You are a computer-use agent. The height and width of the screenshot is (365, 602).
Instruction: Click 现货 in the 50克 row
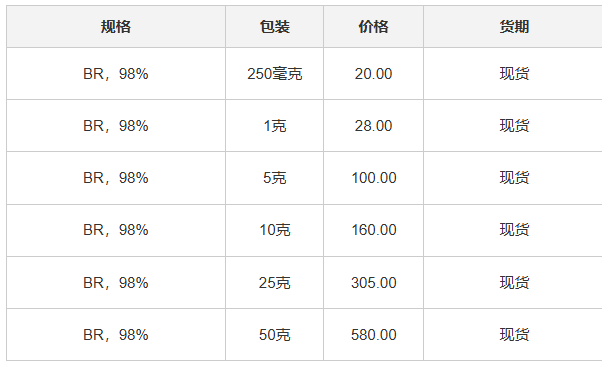pyautogui.click(x=514, y=335)
